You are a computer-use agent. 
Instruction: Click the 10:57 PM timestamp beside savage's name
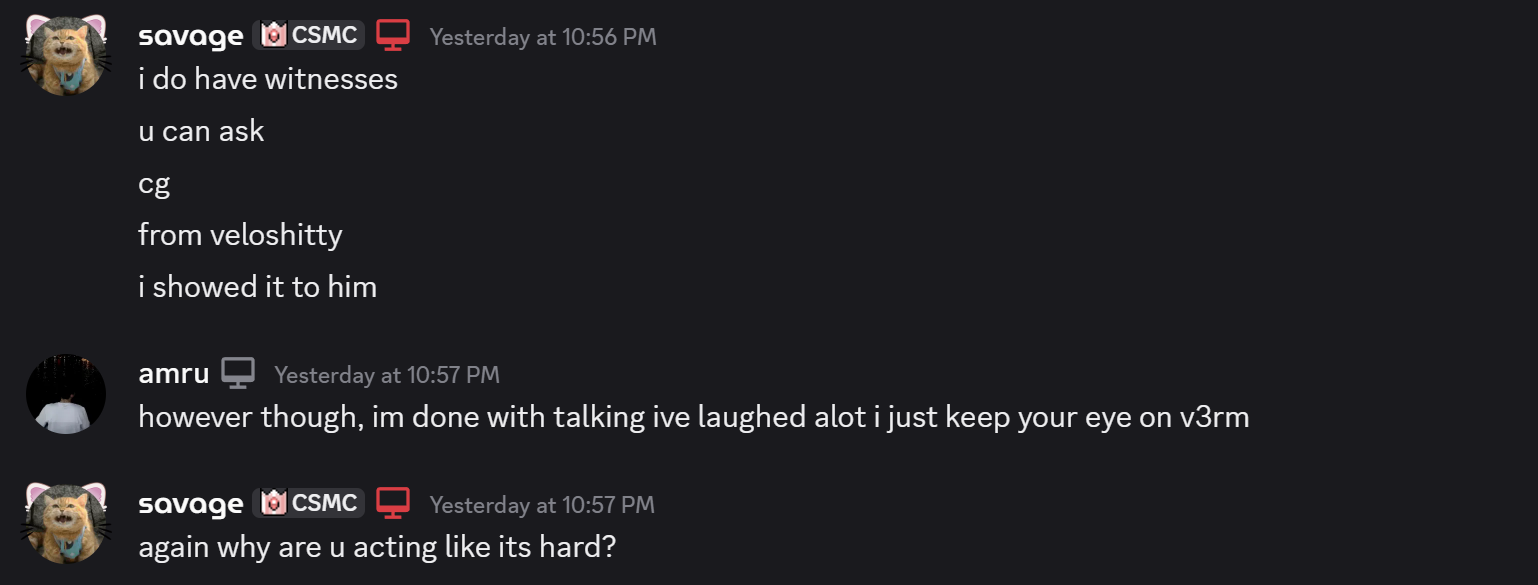tap(542, 505)
